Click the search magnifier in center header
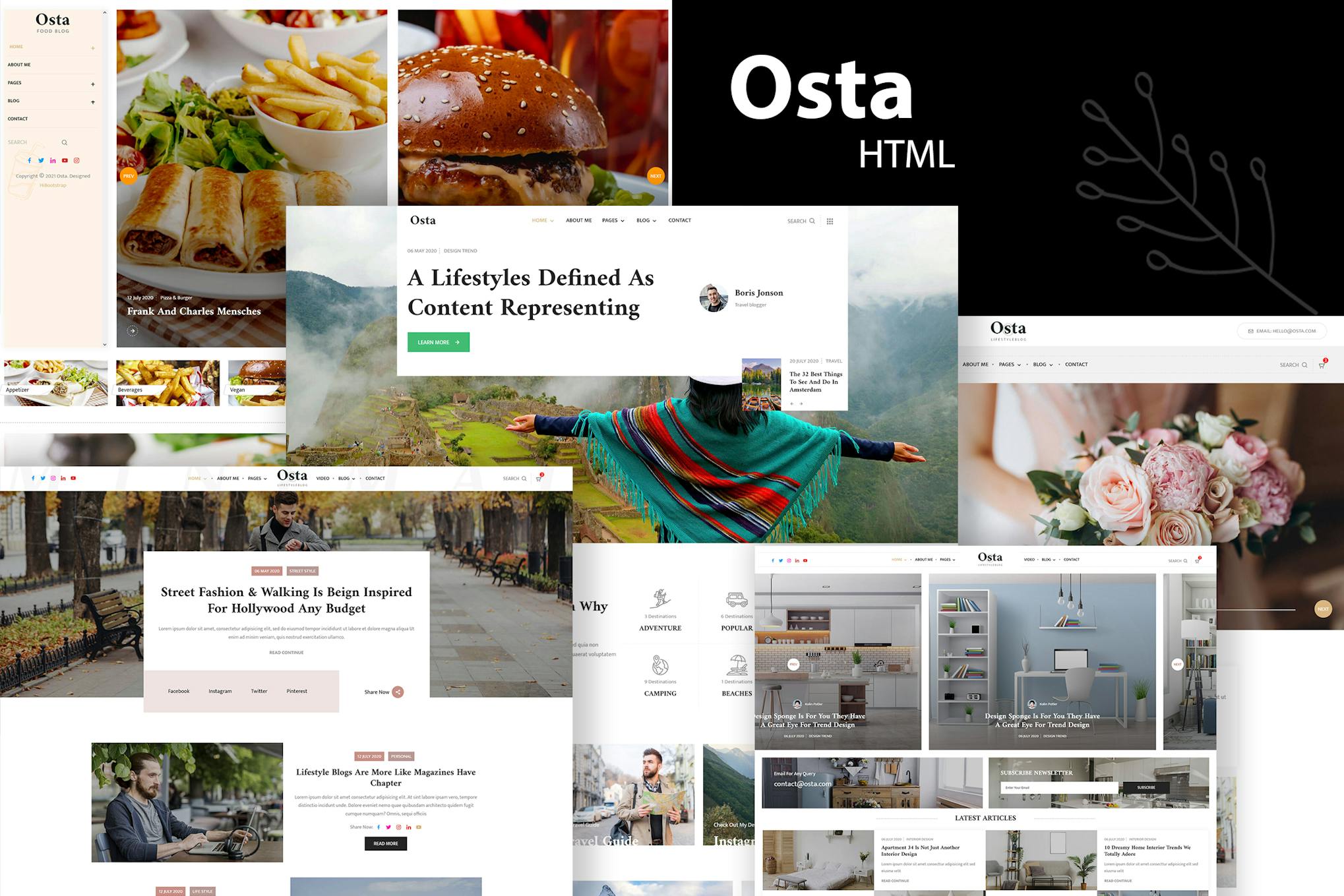This screenshot has width=1344, height=896. 812,221
